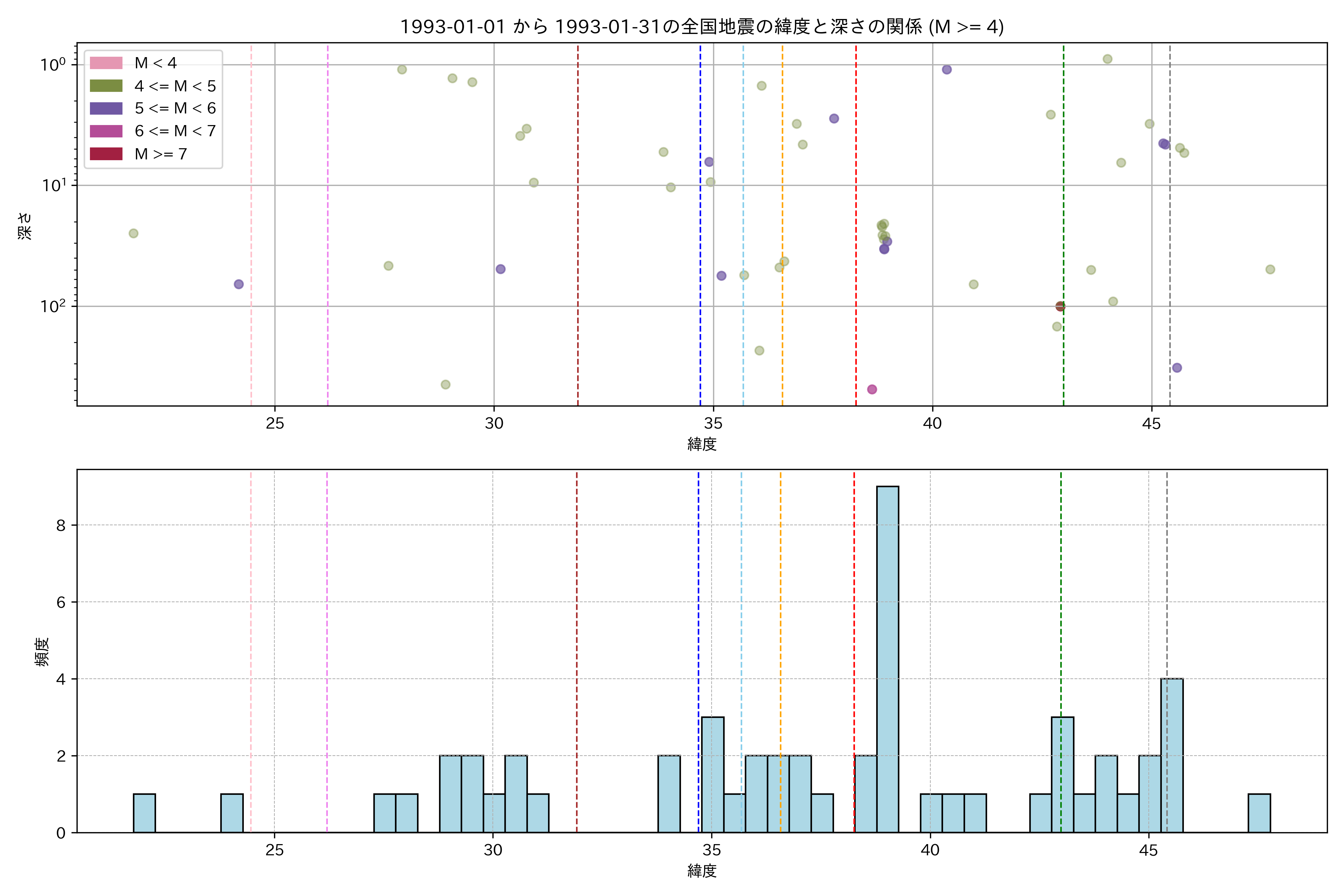Click the chart title text at the top

pos(701,27)
